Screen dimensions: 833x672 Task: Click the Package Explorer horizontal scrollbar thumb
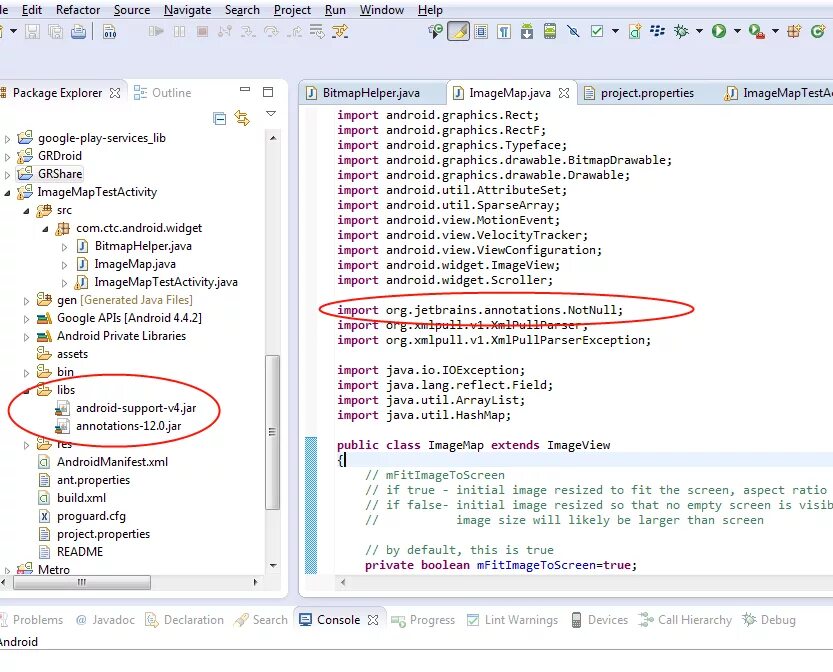[82, 582]
